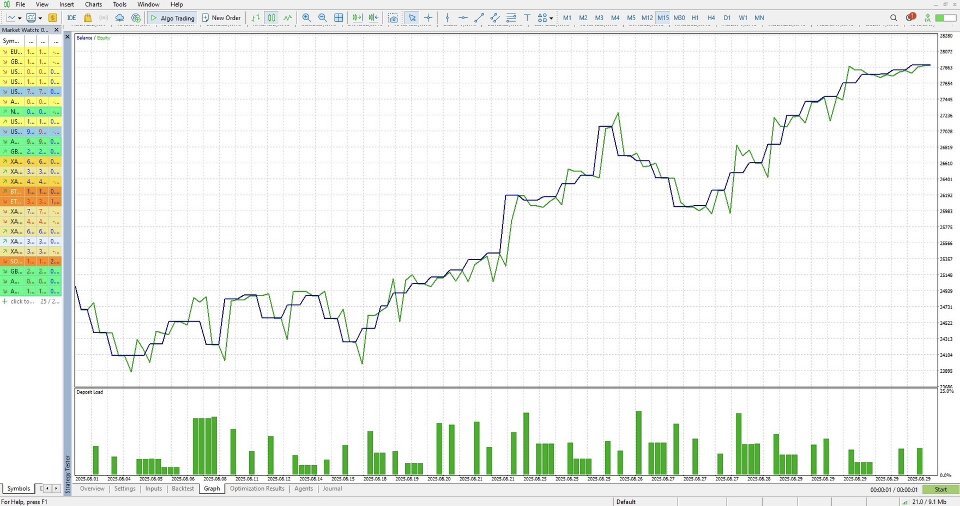Image resolution: width=960 pixels, height=506 pixels.
Task: Switch chart to bar chart style
Action: point(255,18)
